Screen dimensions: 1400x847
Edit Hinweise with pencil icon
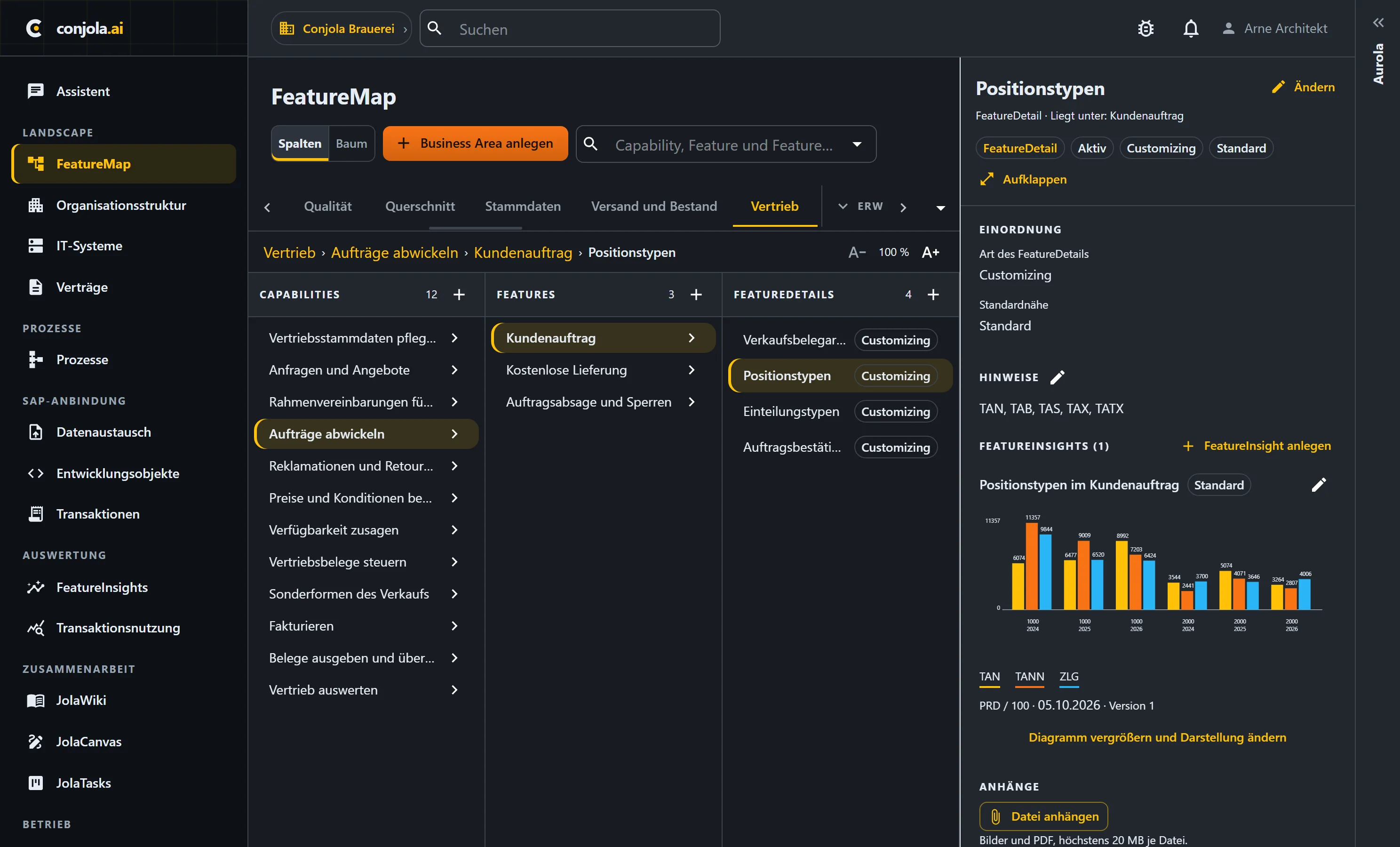1058,377
